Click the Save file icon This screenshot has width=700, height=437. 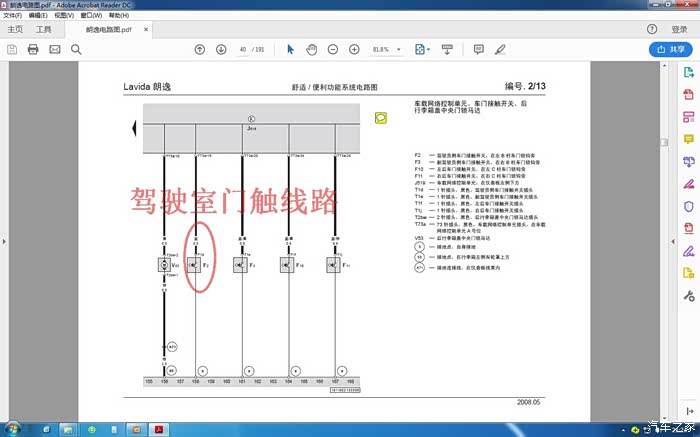tap(12, 50)
